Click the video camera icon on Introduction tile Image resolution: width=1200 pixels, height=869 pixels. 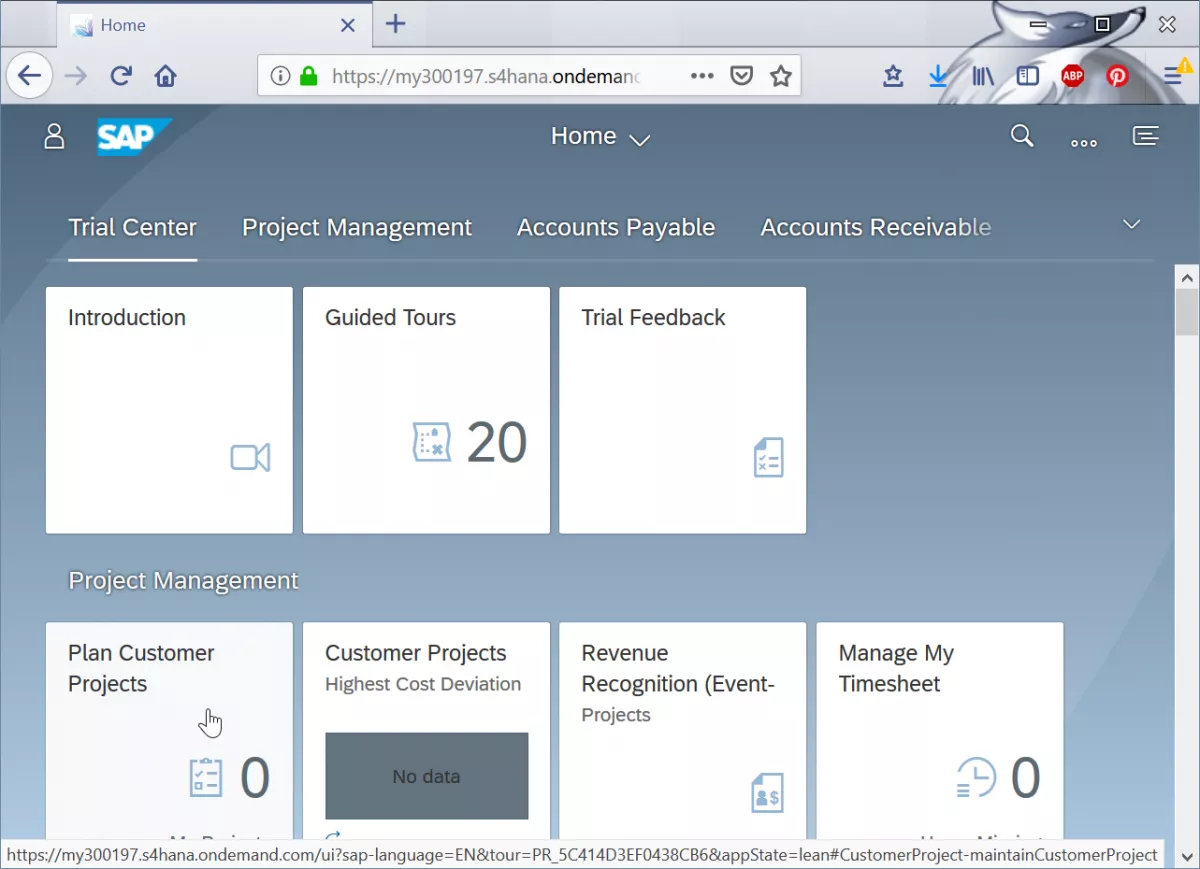(x=250, y=458)
